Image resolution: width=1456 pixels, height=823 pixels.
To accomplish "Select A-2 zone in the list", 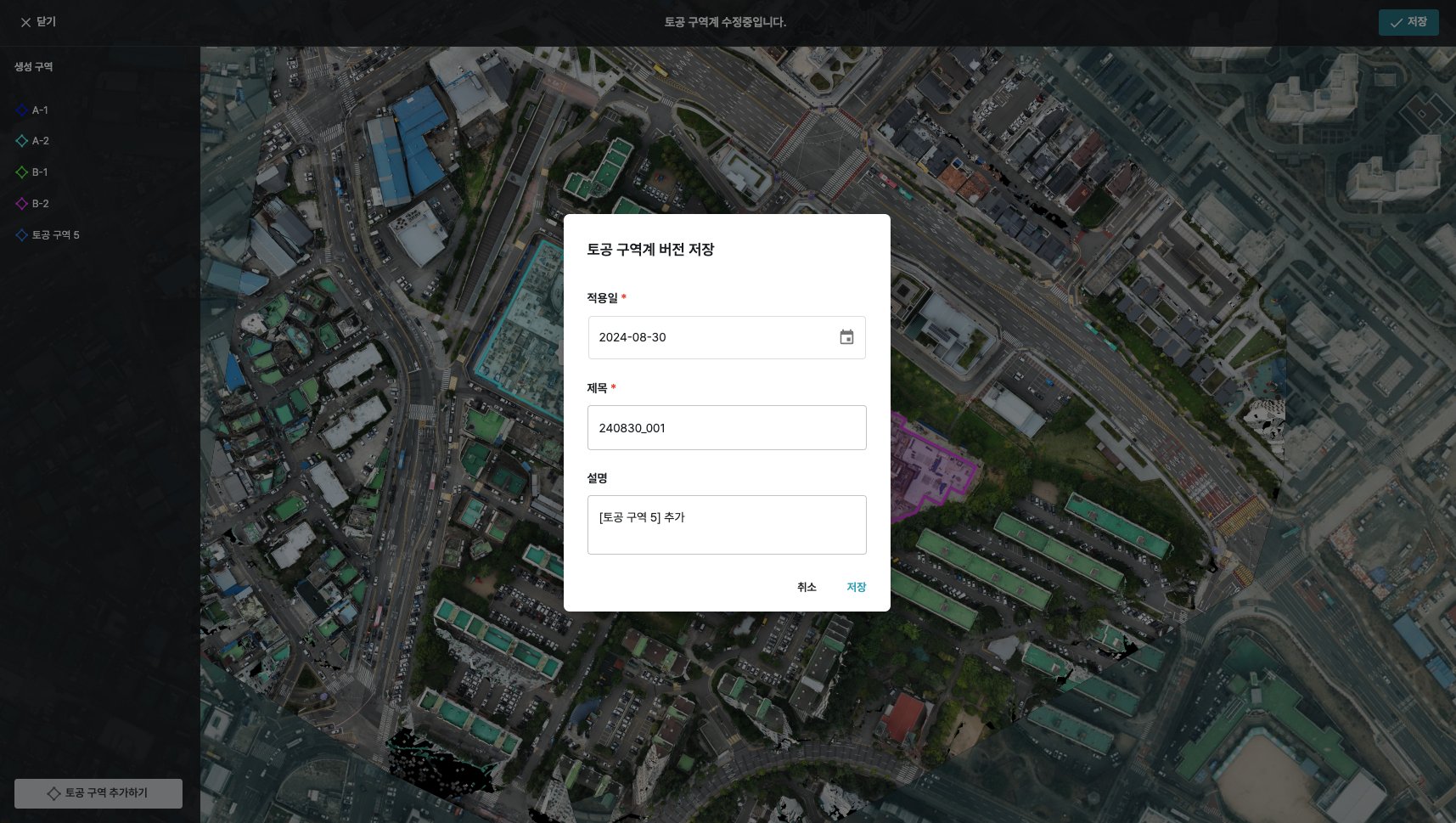I will 41,141.
